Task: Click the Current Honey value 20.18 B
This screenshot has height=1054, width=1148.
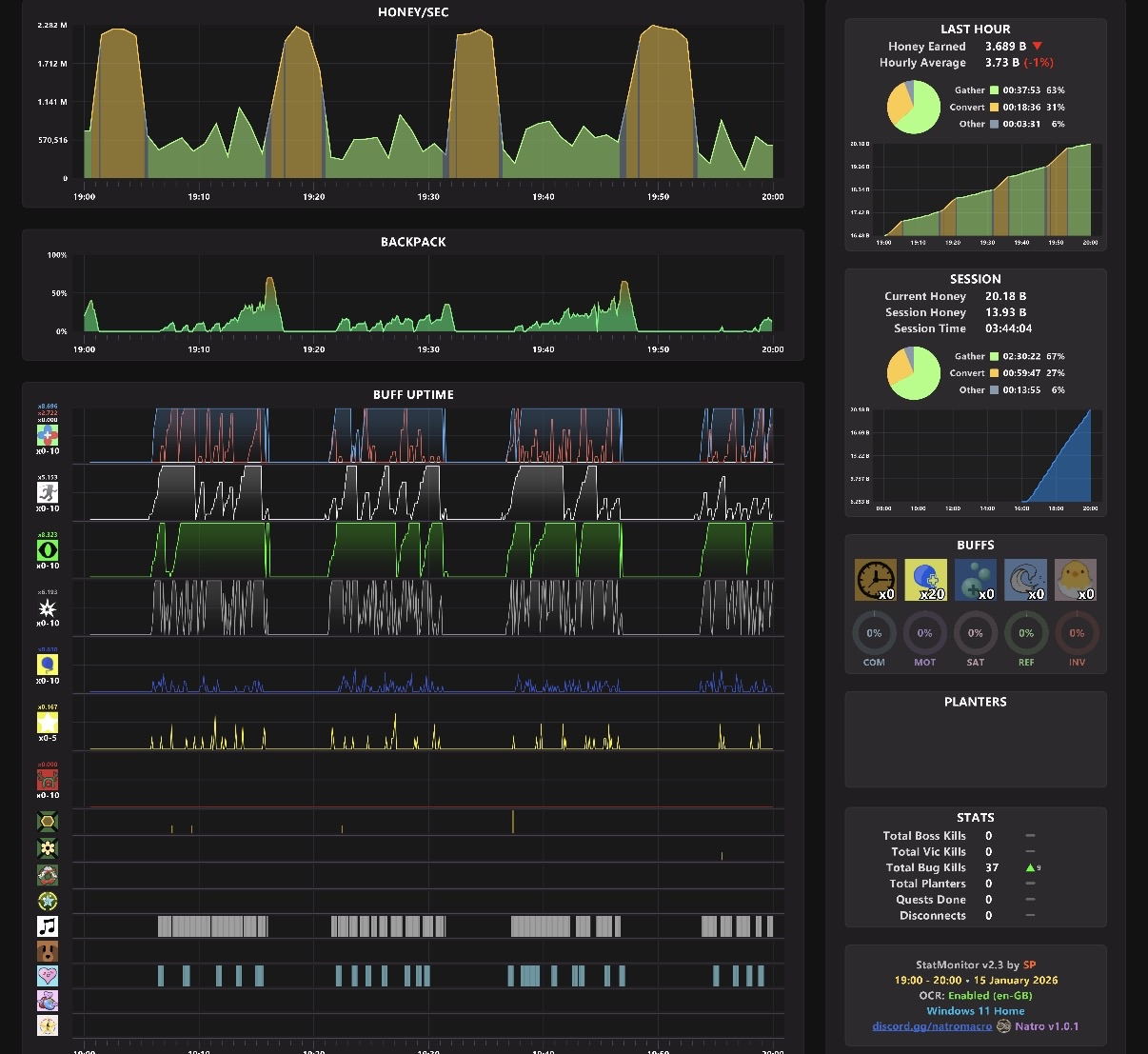Action: [1005, 296]
